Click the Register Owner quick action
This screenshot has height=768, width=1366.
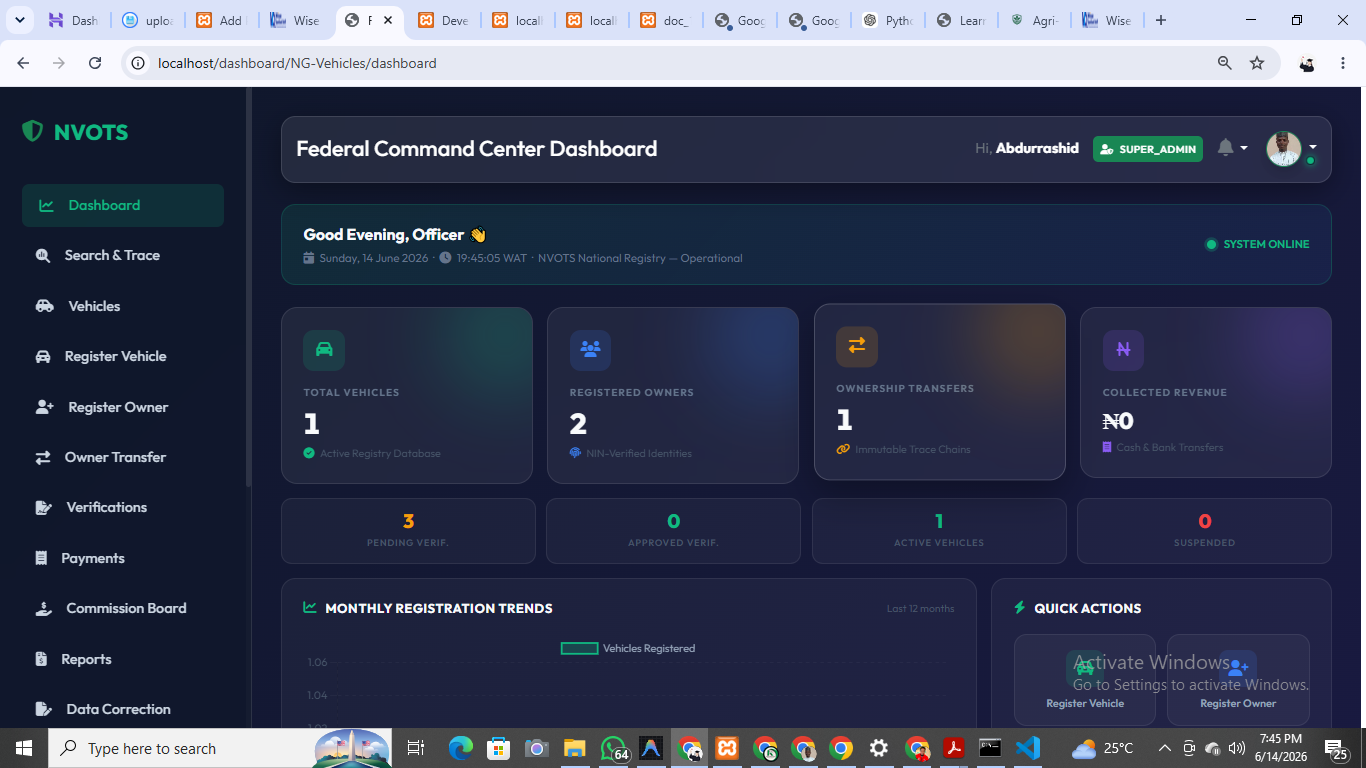1238,680
